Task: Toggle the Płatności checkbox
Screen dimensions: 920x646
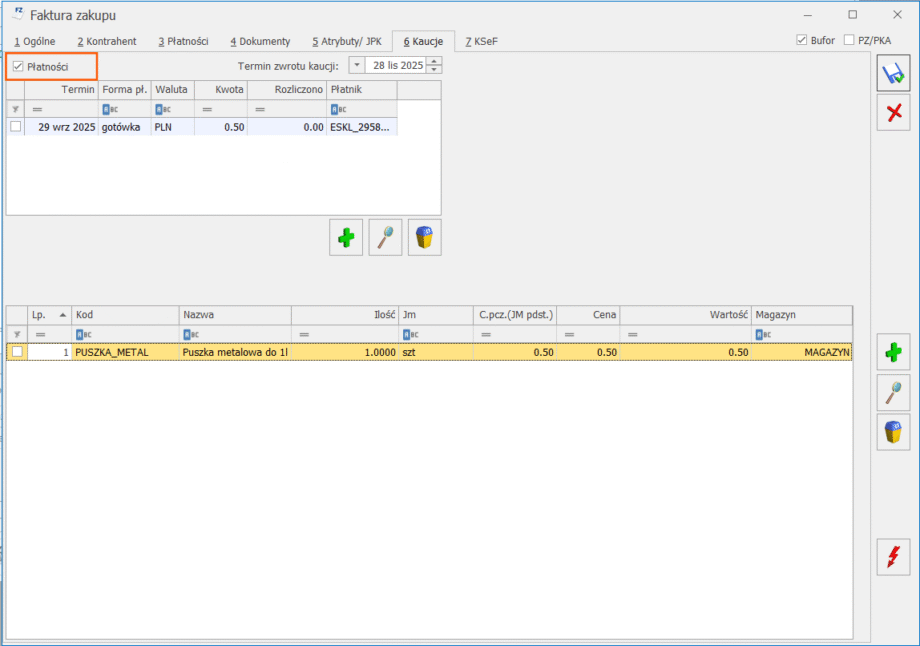Action: point(18,67)
